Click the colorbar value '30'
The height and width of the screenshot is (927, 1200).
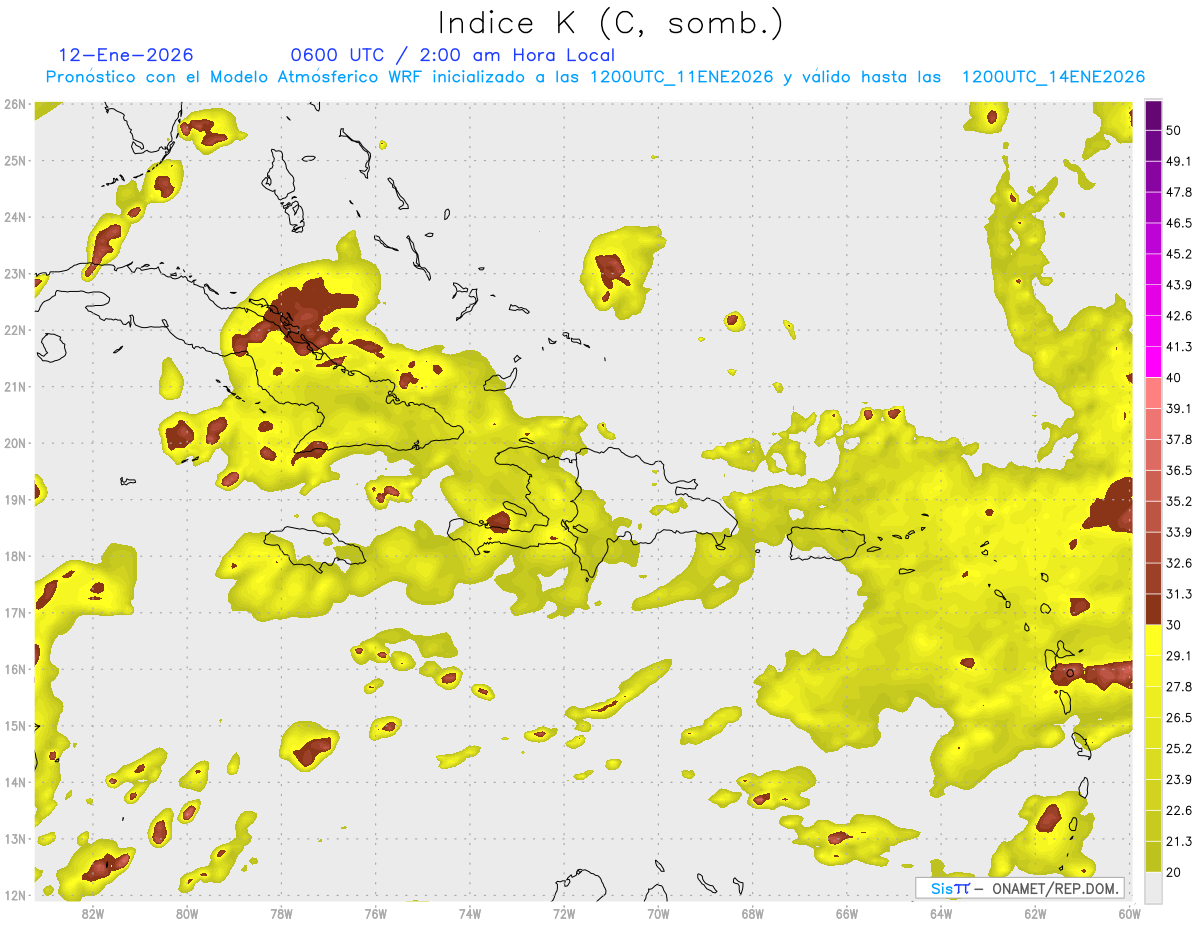[1174, 624]
